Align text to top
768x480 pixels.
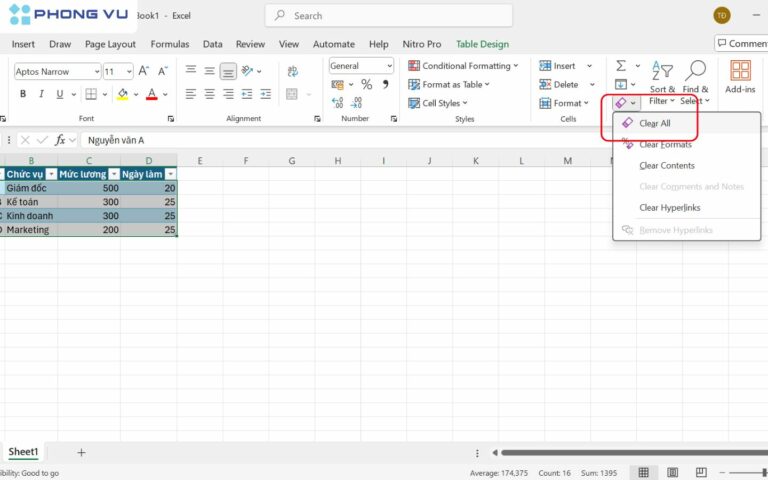tap(191, 71)
